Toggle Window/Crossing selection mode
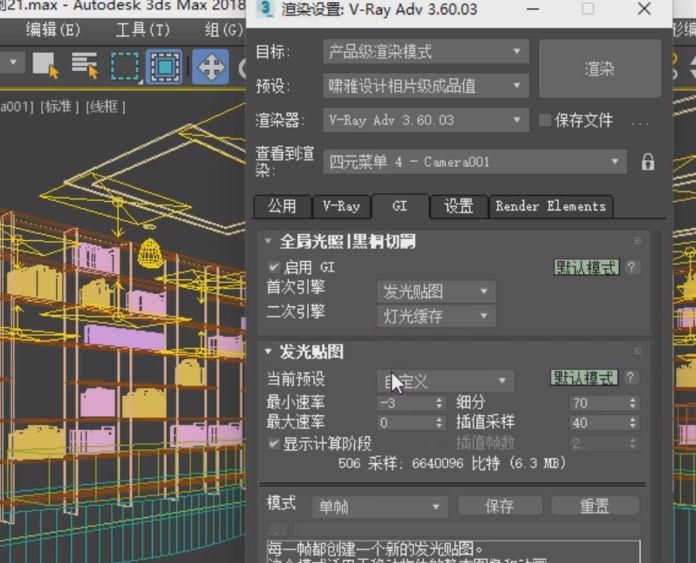The width and height of the screenshot is (696, 563). pos(164,67)
